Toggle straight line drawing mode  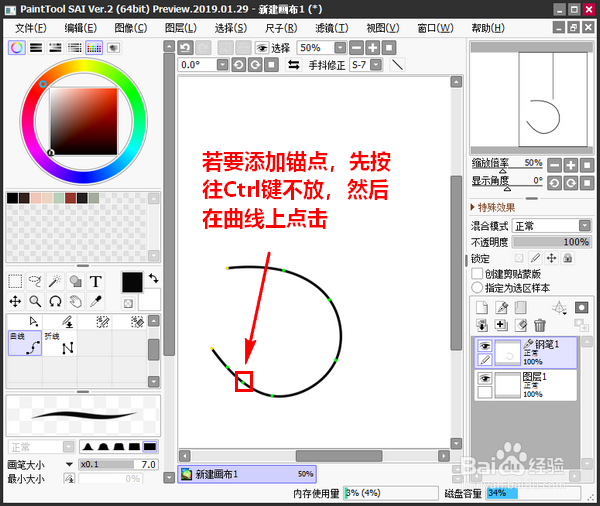[397, 65]
